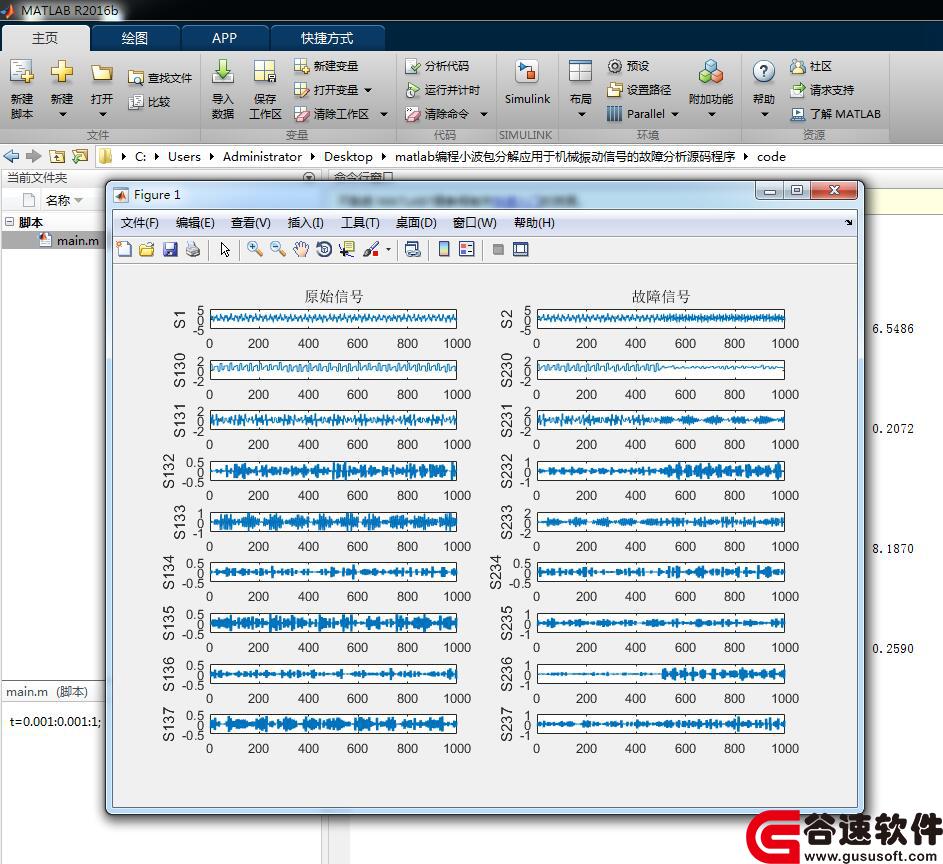Open Preferences (预设)

click(628, 66)
